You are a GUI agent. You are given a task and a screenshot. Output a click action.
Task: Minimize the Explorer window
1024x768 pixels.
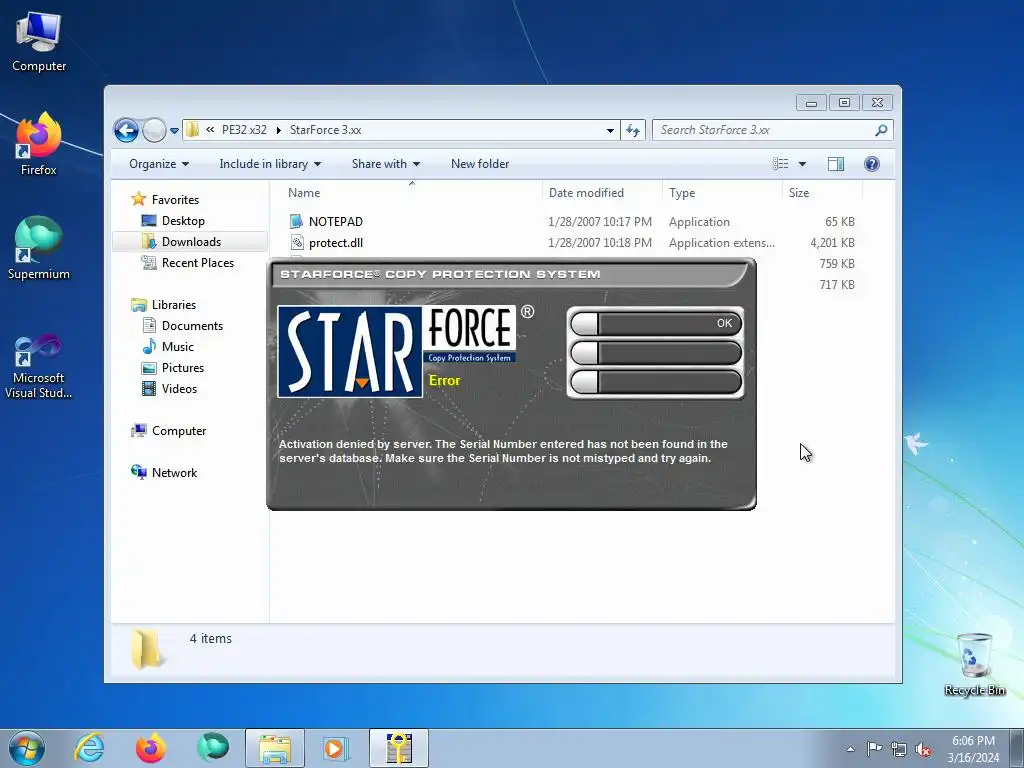[811, 103]
